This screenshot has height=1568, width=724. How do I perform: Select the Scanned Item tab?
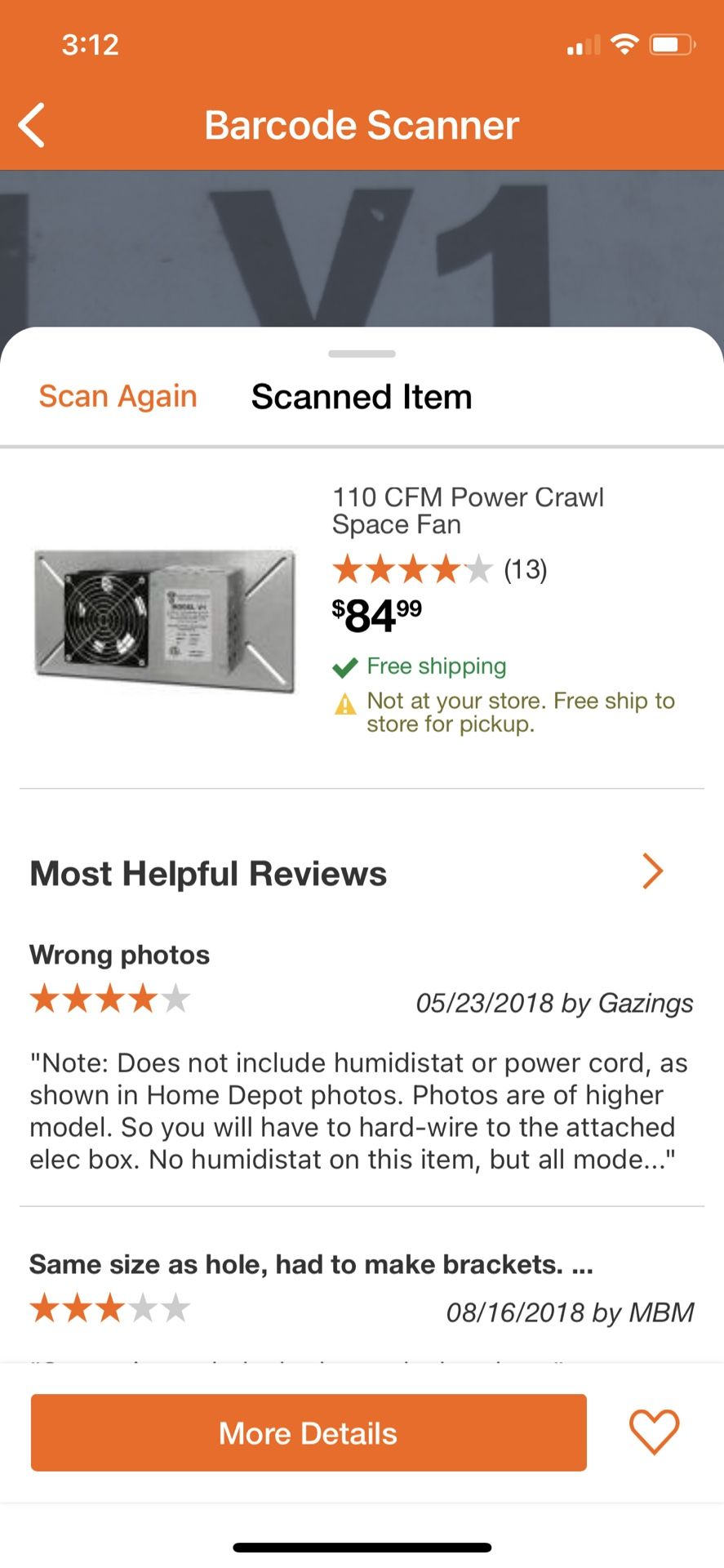(362, 397)
